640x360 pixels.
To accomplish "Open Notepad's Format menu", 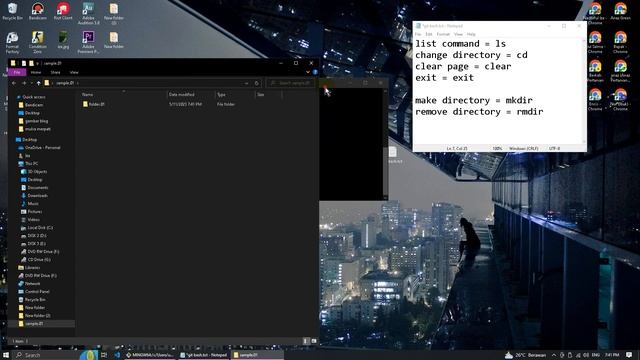I will click(443, 34).
